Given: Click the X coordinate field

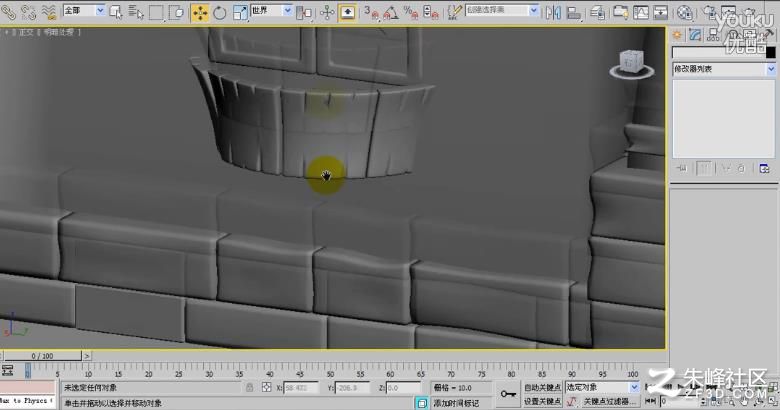Looking at the screenshot, I should [301, 388].
